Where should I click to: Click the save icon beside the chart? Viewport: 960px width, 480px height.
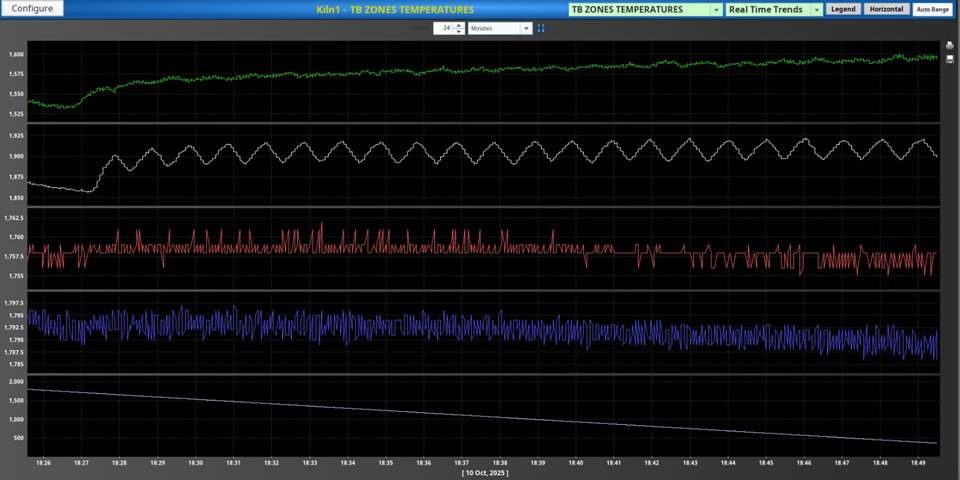pos(950,59)
